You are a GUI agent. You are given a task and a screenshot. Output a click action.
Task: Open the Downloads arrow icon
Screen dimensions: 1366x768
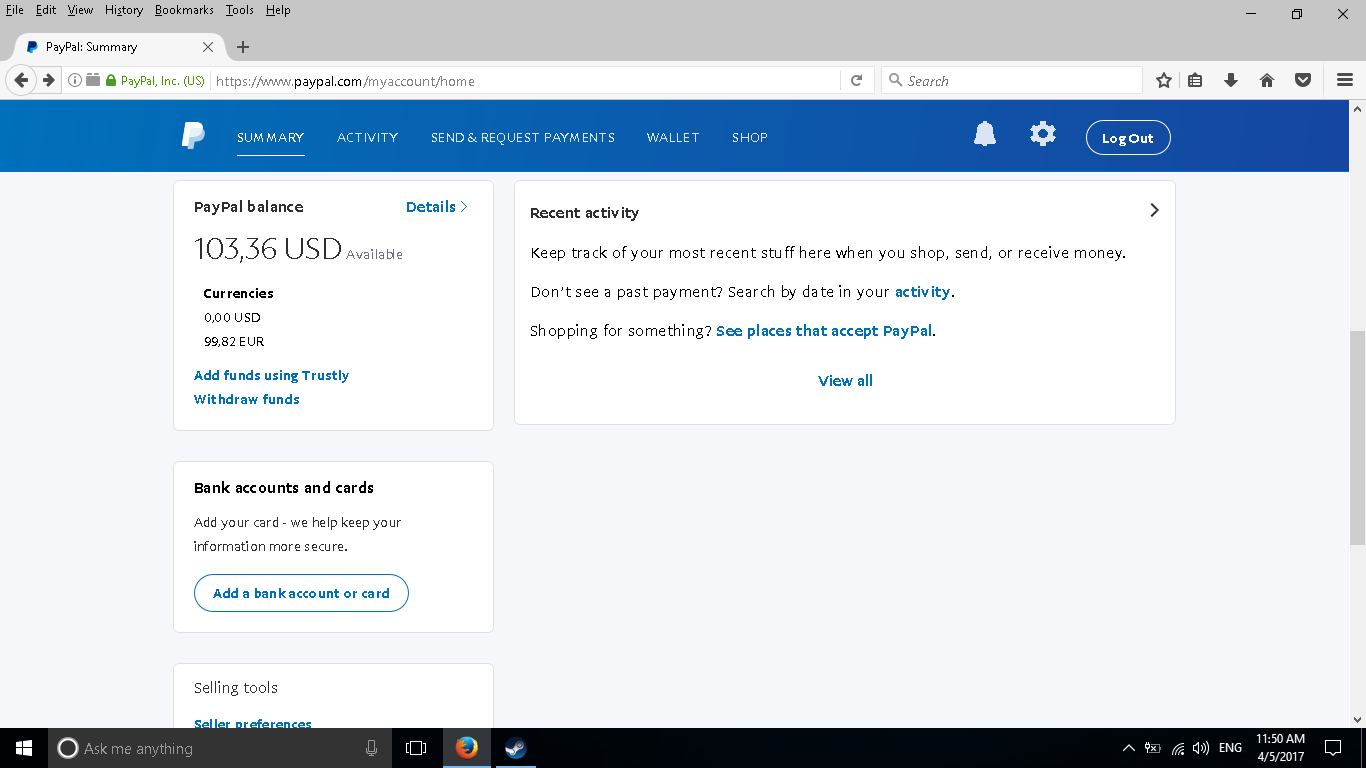click(x=1231, y=81)
